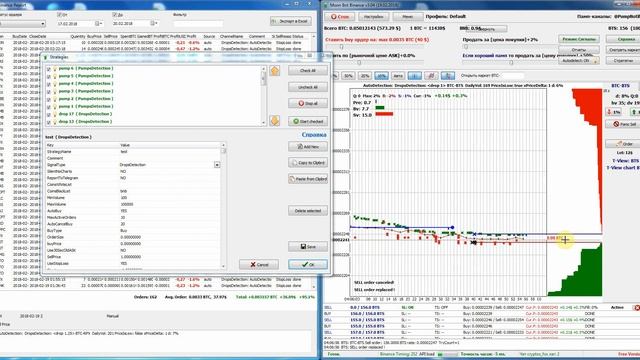Toggle checkbox for pump 3 strategy
640x360 pixels.
pos(49,92)
